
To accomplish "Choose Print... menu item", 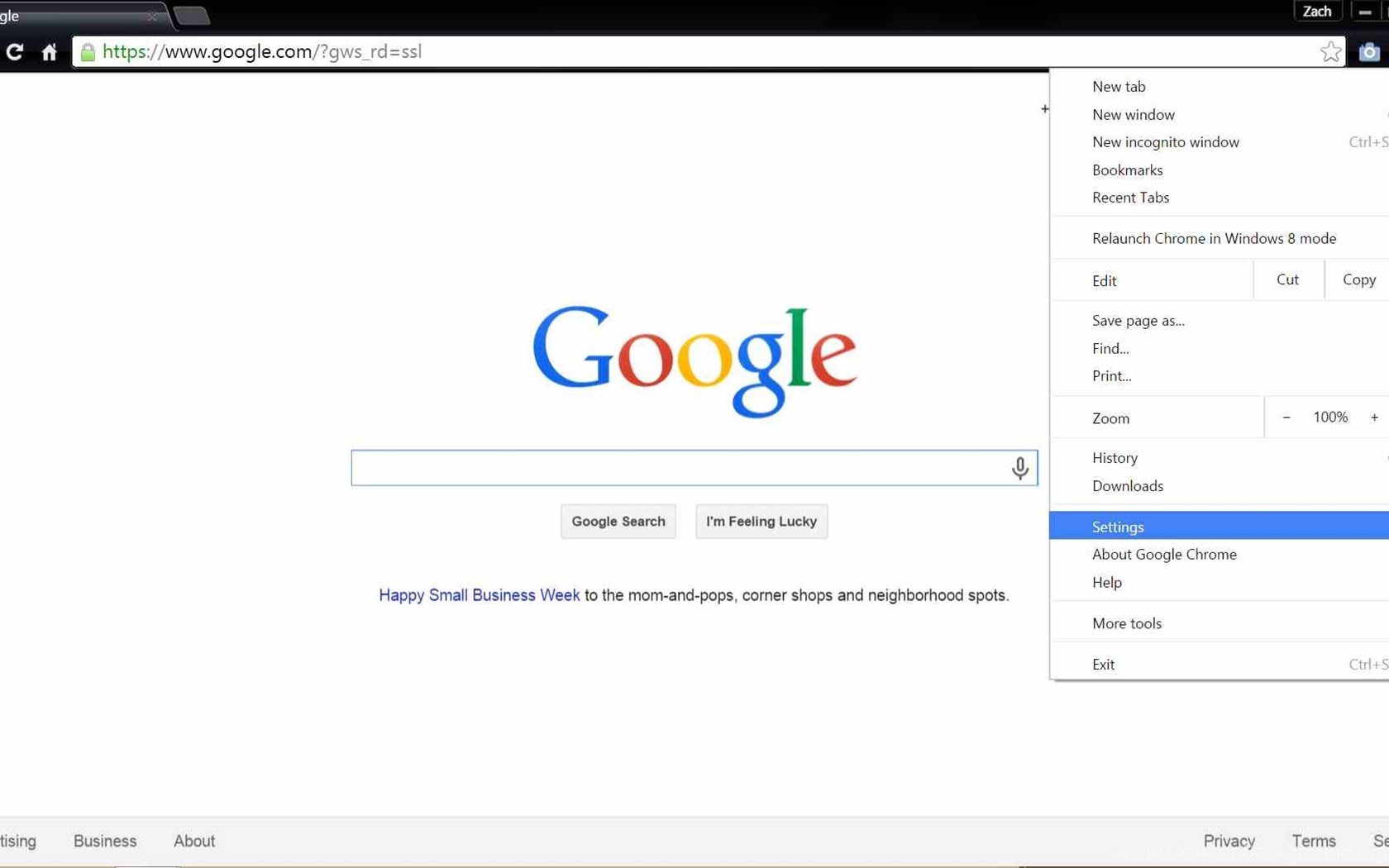I will [1219, 376].
